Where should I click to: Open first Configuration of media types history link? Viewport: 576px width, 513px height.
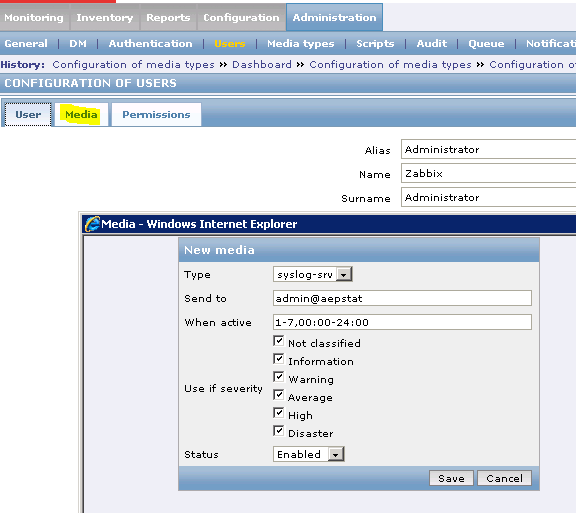pos(133,65)
